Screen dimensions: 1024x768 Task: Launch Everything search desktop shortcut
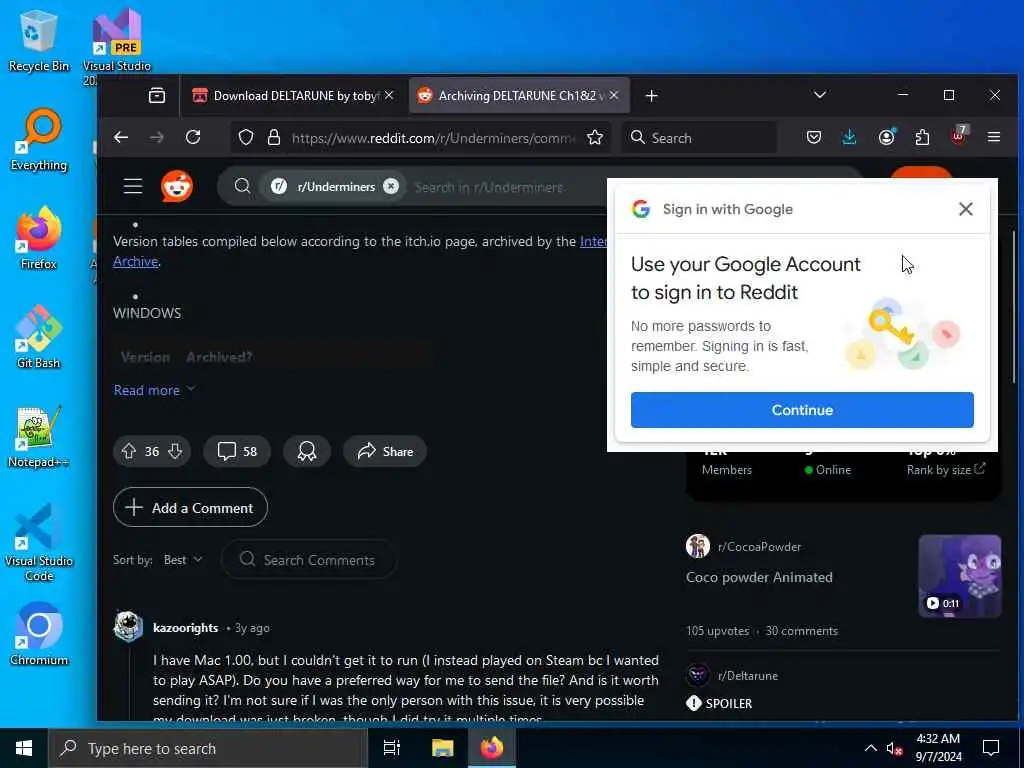pyautogui.click(x=39, y=139)
